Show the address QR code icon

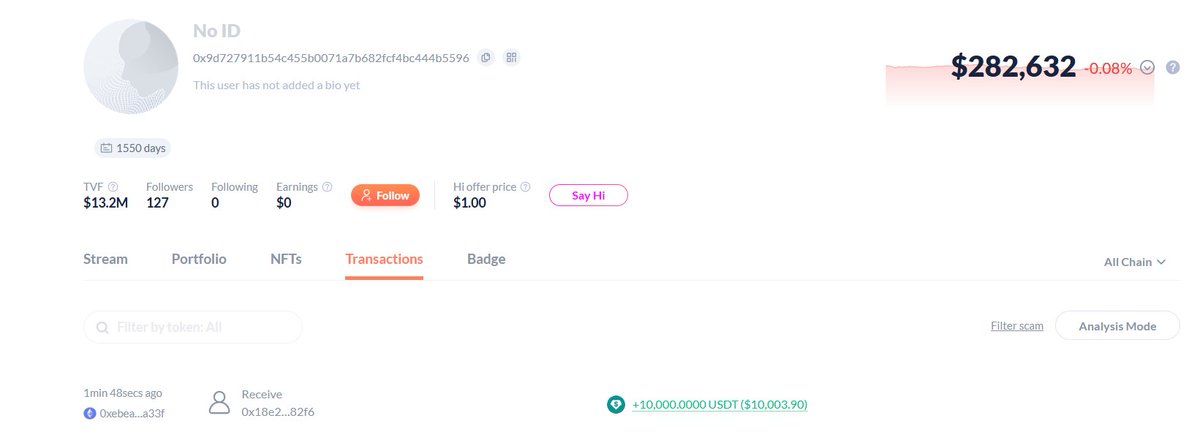coord(511,58)
